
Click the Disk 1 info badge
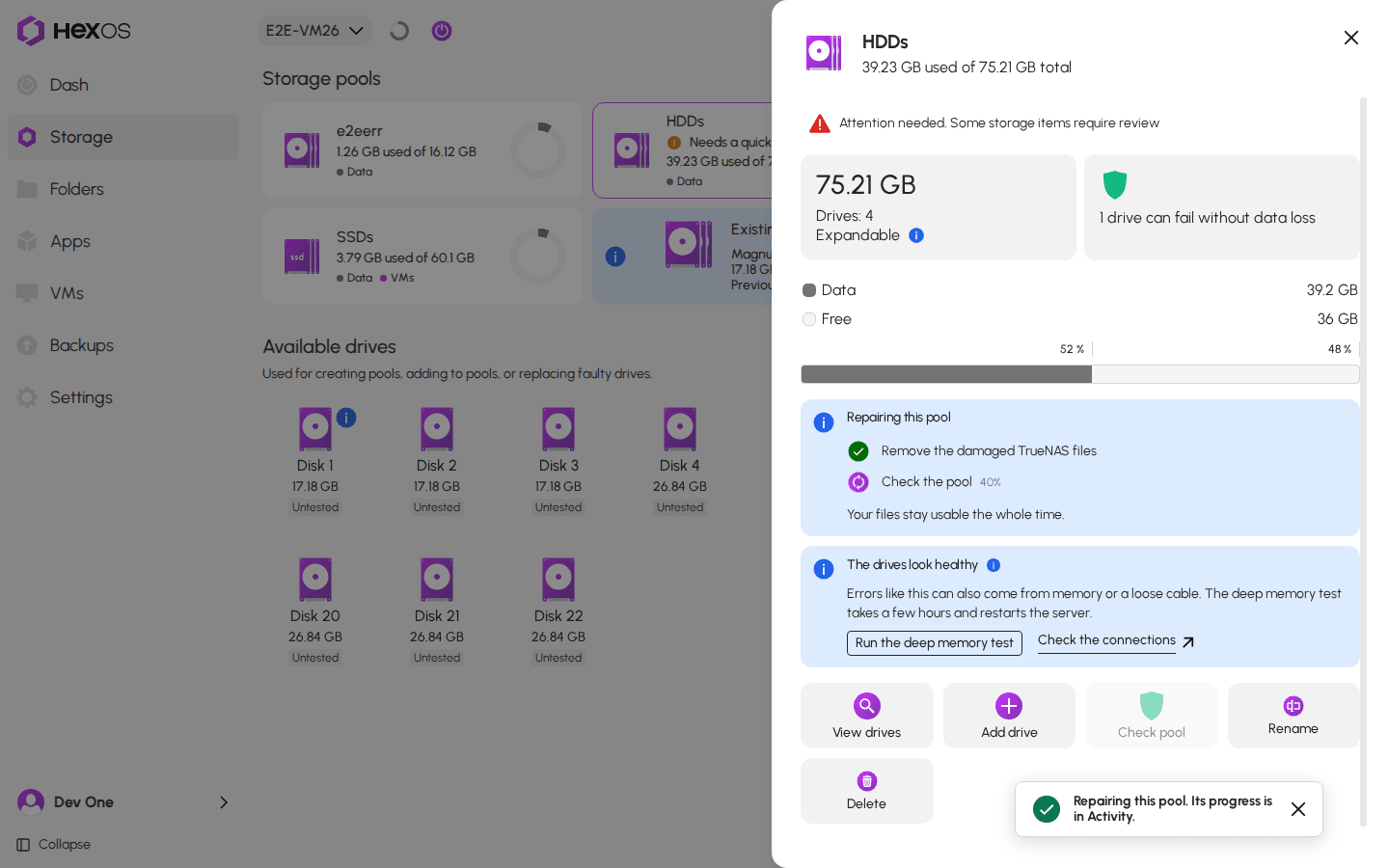pyautogui.click(x=346, y=418)
